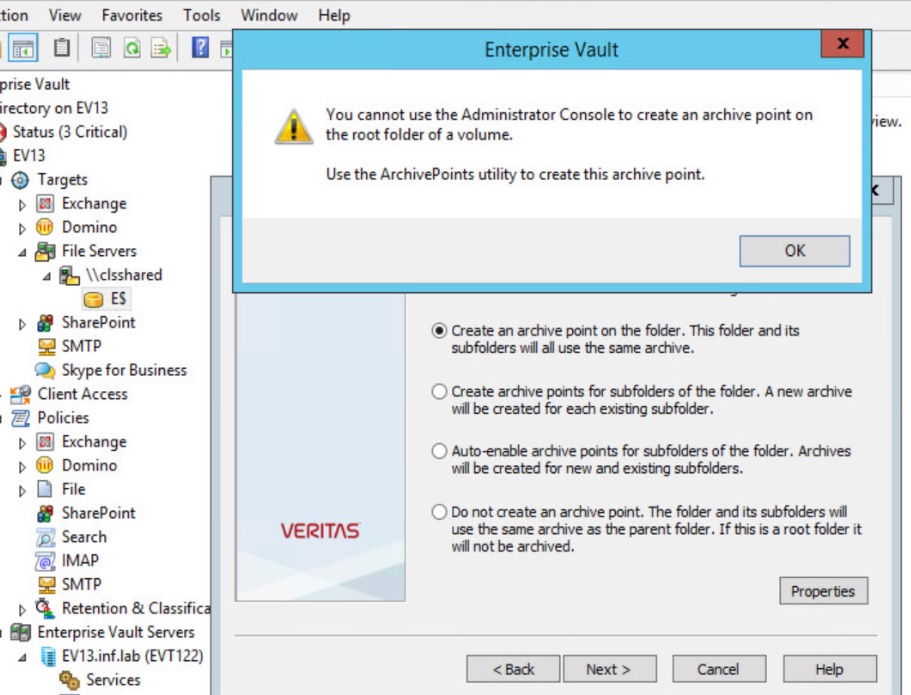Open the Properties toolbar icon

(x=101, y=48)
